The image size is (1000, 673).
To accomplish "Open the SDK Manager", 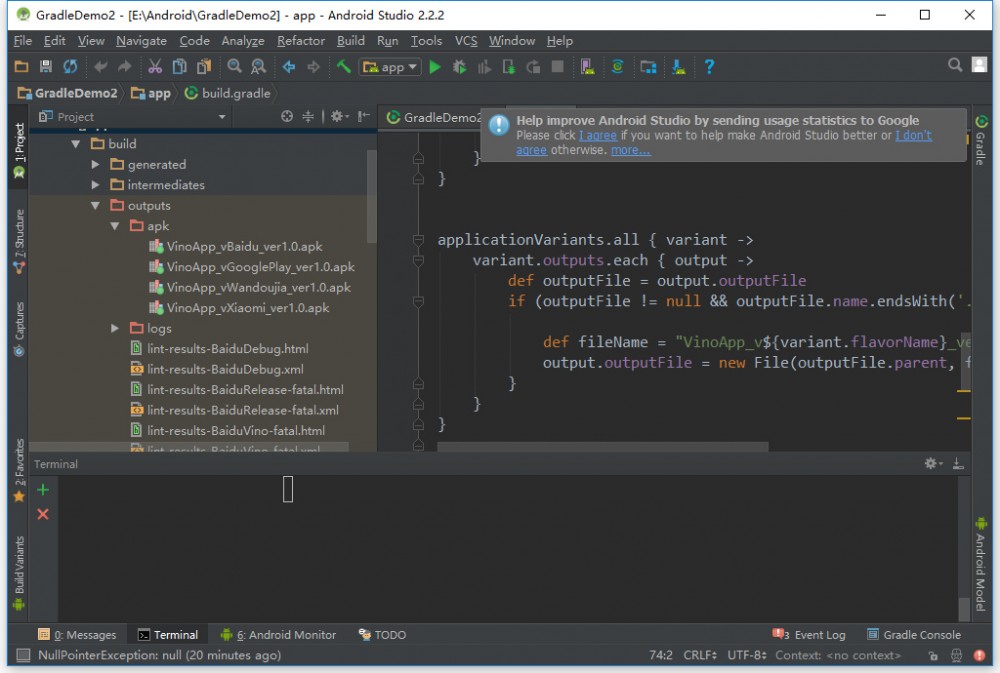I will 676,67.
